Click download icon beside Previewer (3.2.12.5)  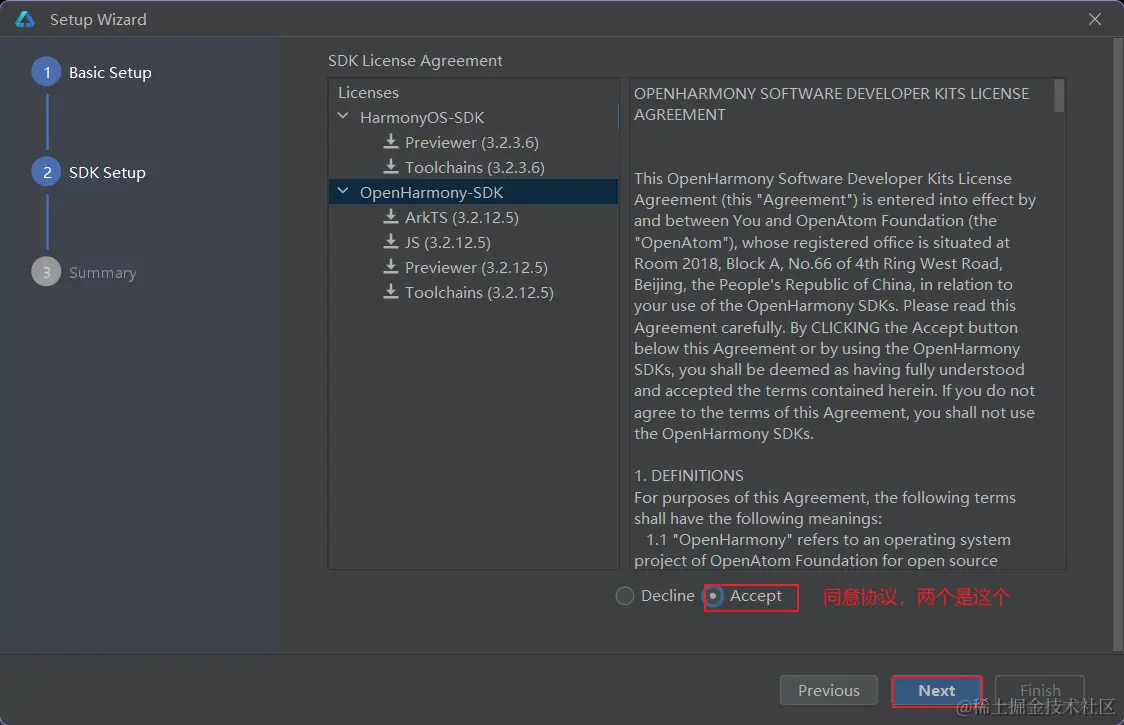click(391, 267)
